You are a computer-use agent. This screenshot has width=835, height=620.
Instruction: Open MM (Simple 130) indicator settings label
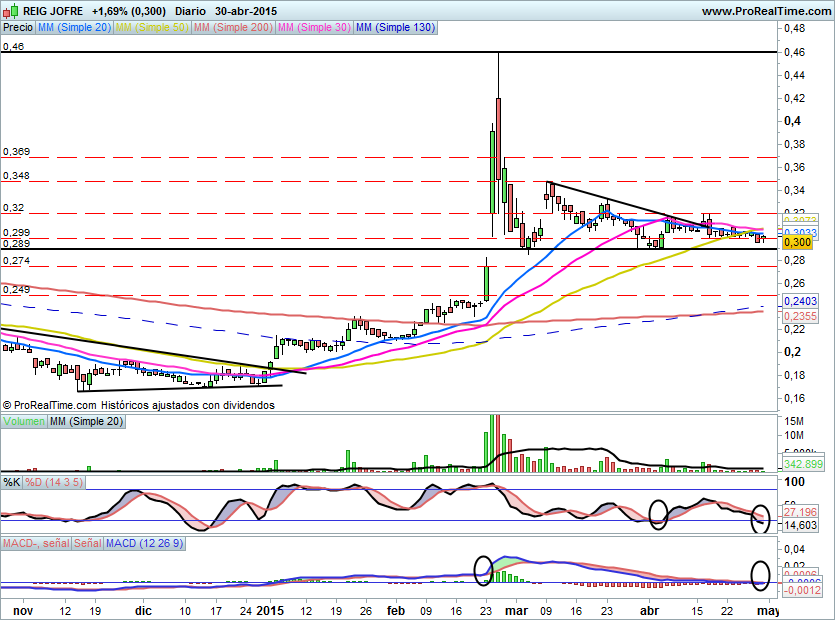coord(395,28)
